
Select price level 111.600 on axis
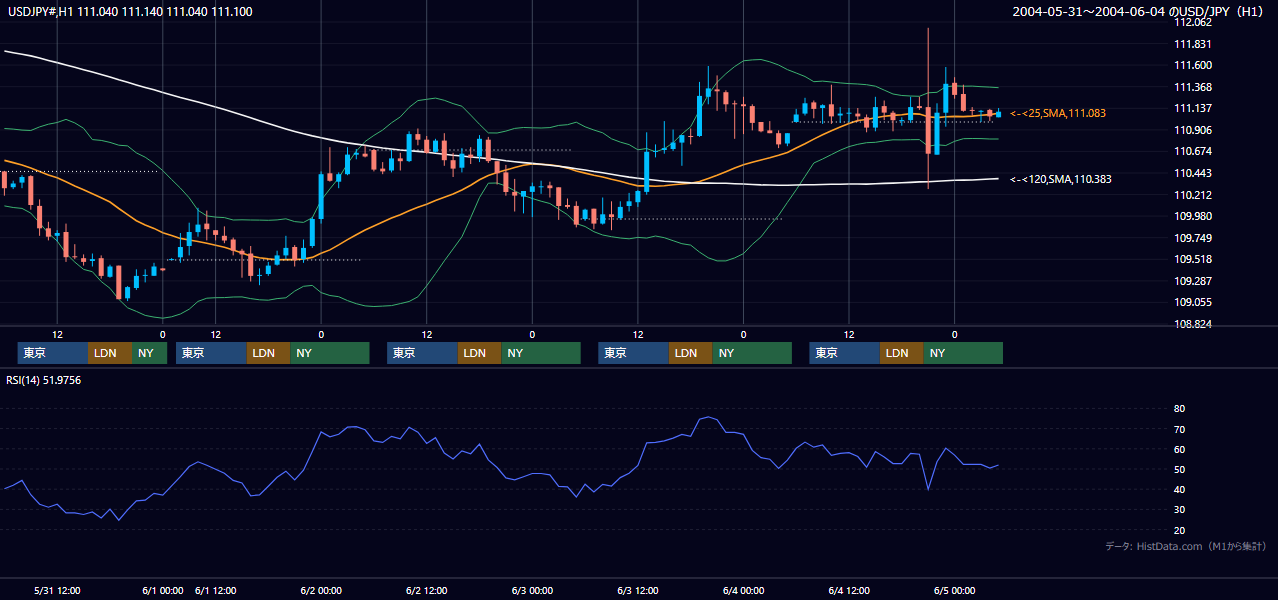pyautogui.click(x=1193, y=65)
